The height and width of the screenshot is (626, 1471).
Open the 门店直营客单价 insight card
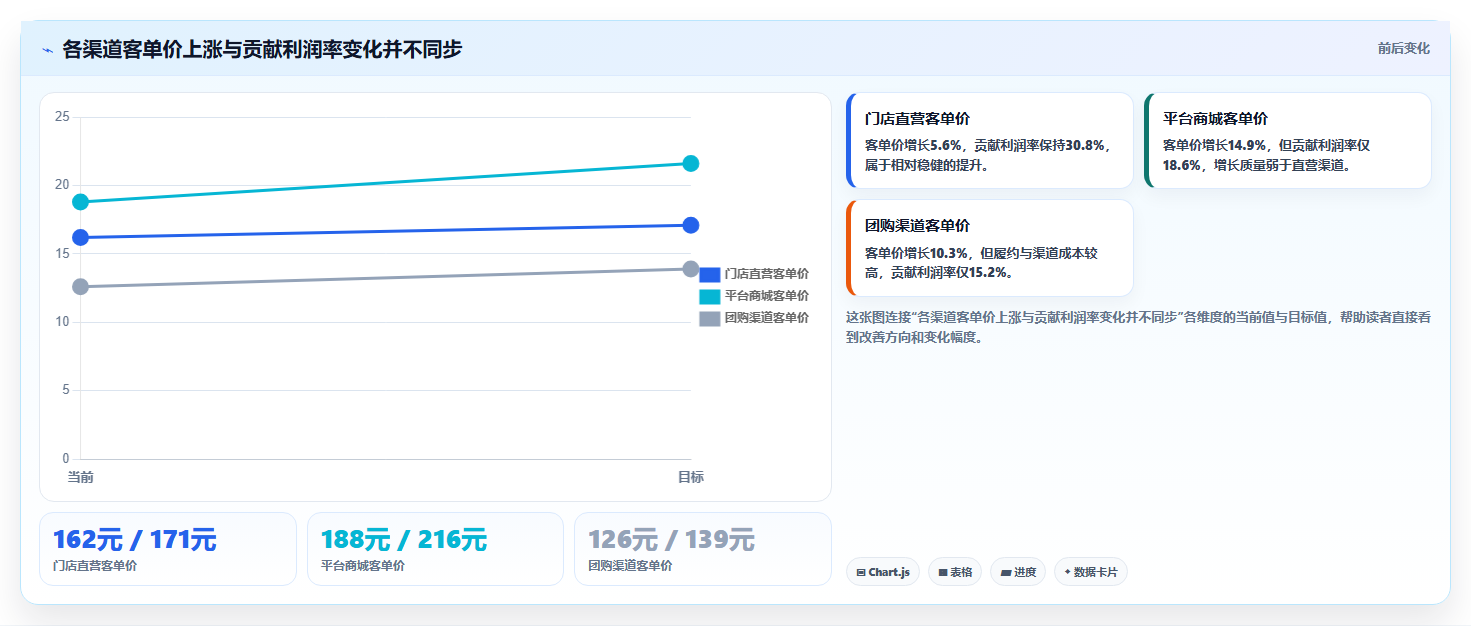tap(990, 141)
